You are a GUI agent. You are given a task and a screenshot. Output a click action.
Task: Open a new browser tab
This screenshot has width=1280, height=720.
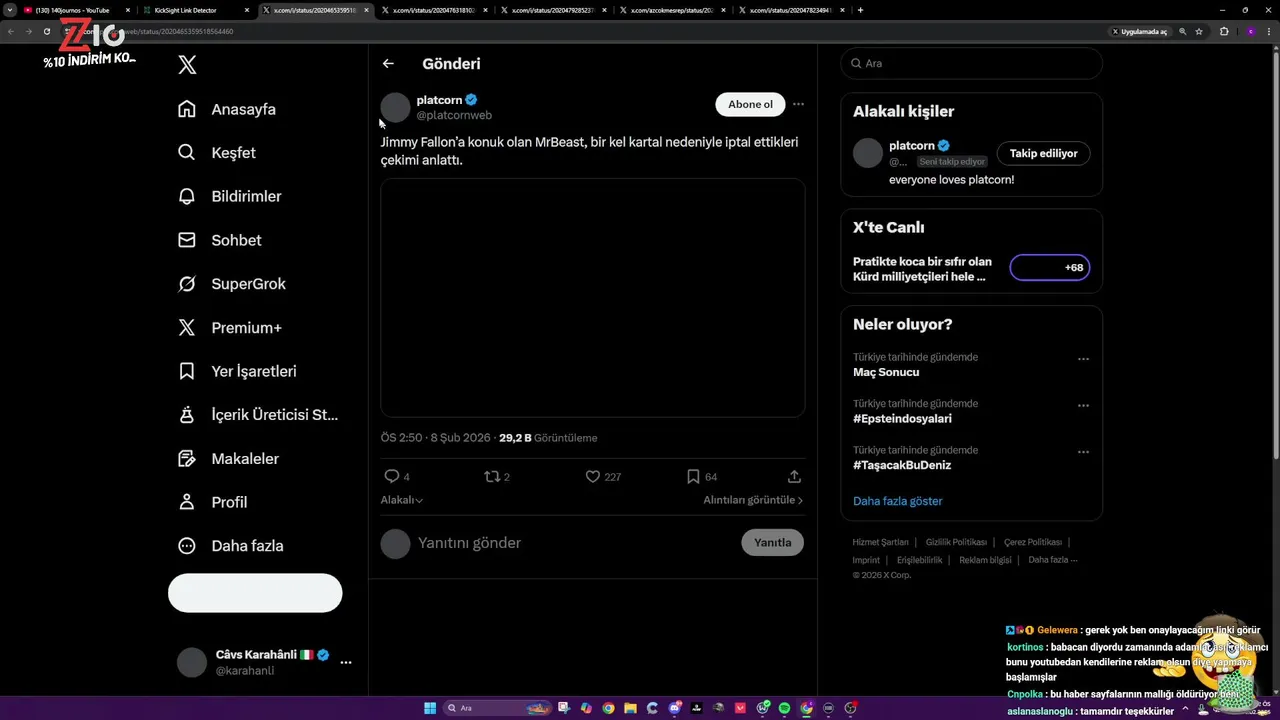[860, 10]
